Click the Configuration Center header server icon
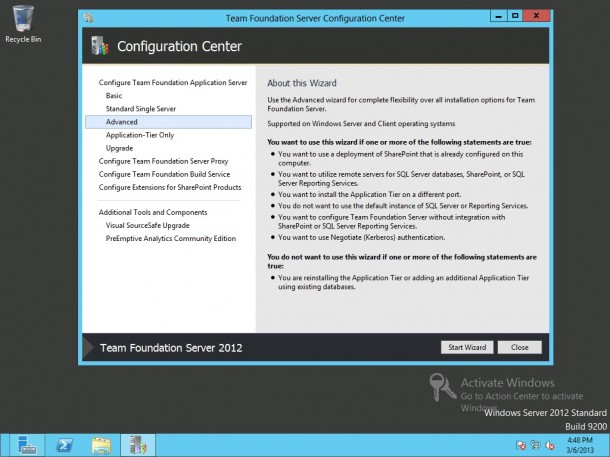 tap(100, 46)
